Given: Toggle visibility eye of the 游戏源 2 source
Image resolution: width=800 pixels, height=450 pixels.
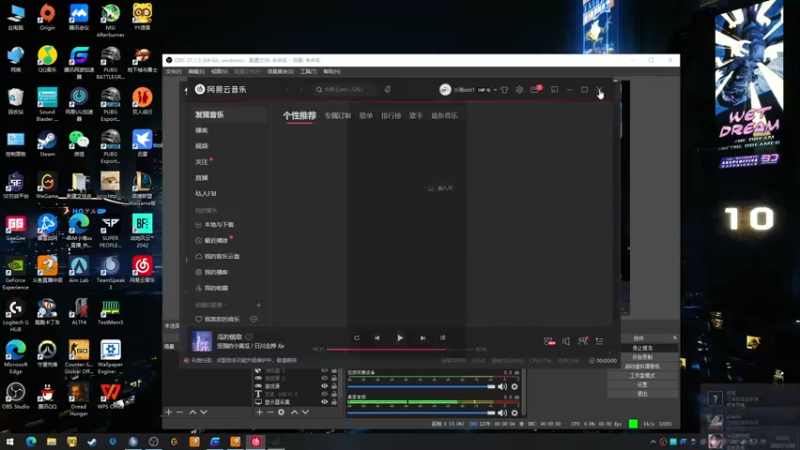Looking at the screenshot, I should pyautogui.click(x=324, y=378).
